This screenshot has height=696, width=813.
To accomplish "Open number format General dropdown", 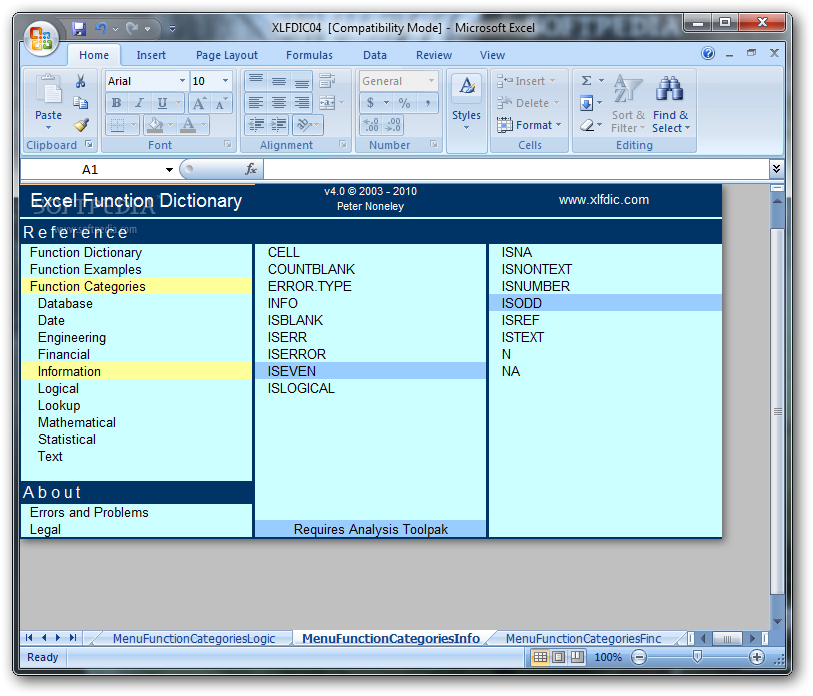I will (431, 81).
